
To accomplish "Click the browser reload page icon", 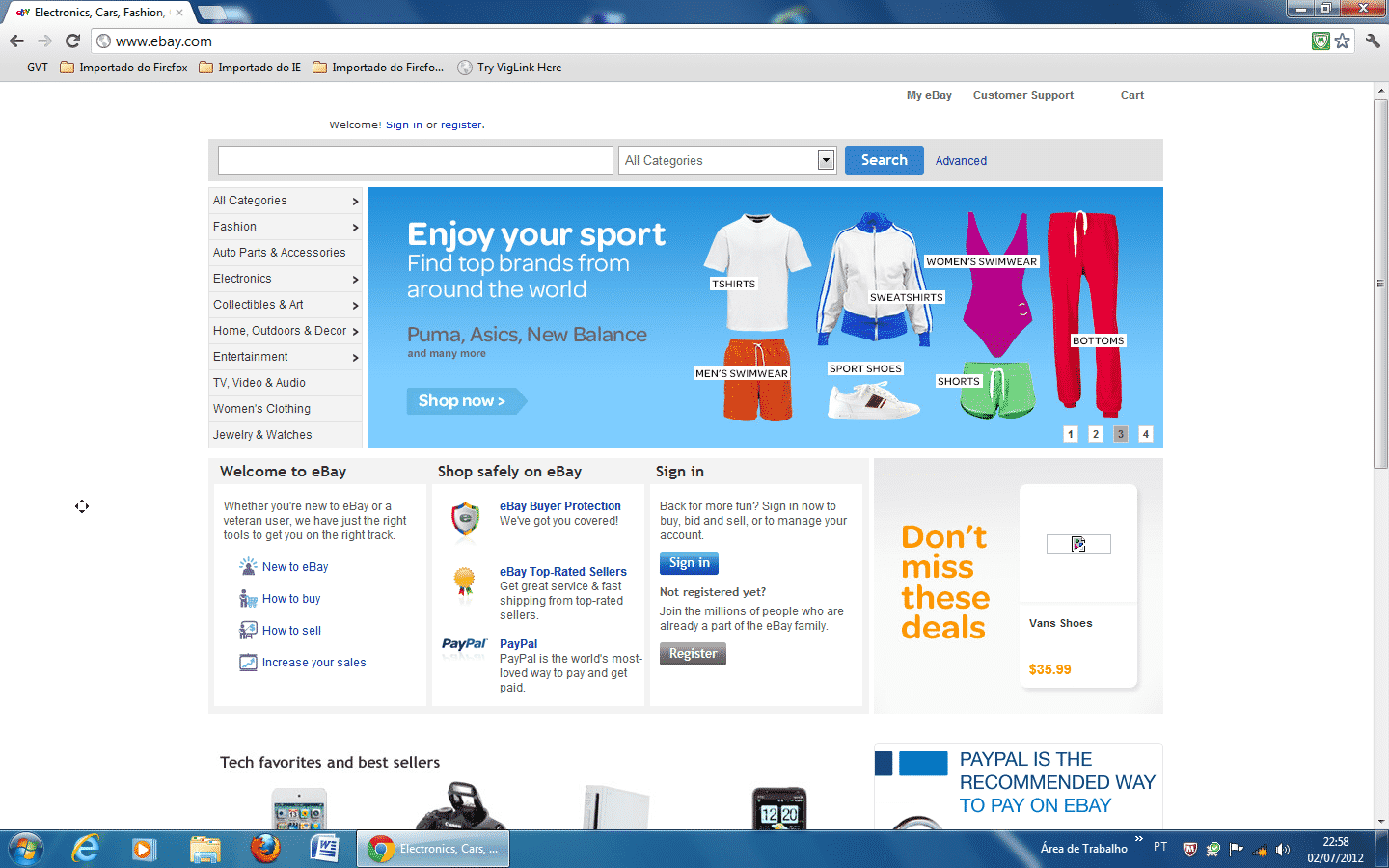I will (x=72, y=41).
